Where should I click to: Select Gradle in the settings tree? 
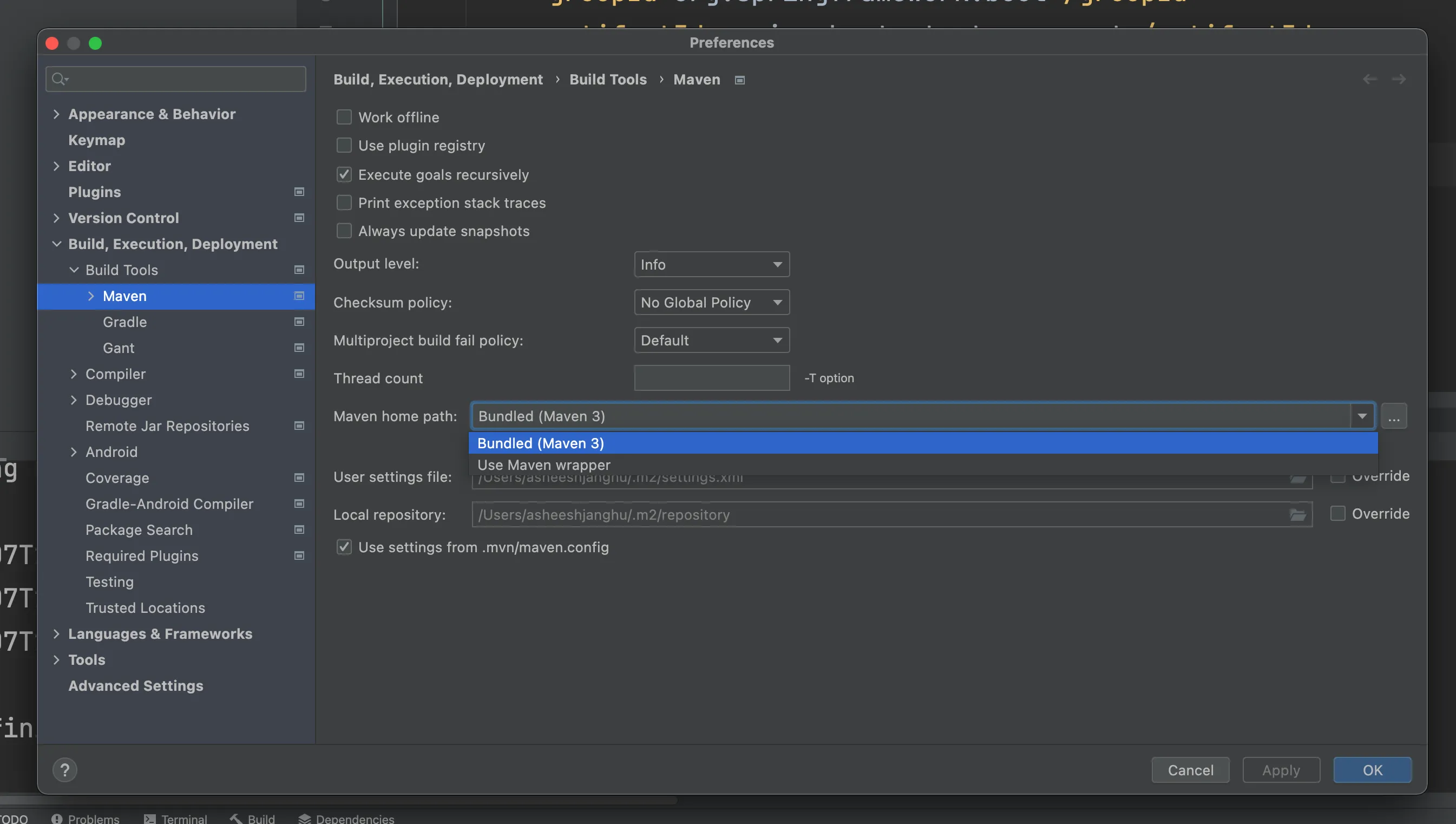[125, 322]
